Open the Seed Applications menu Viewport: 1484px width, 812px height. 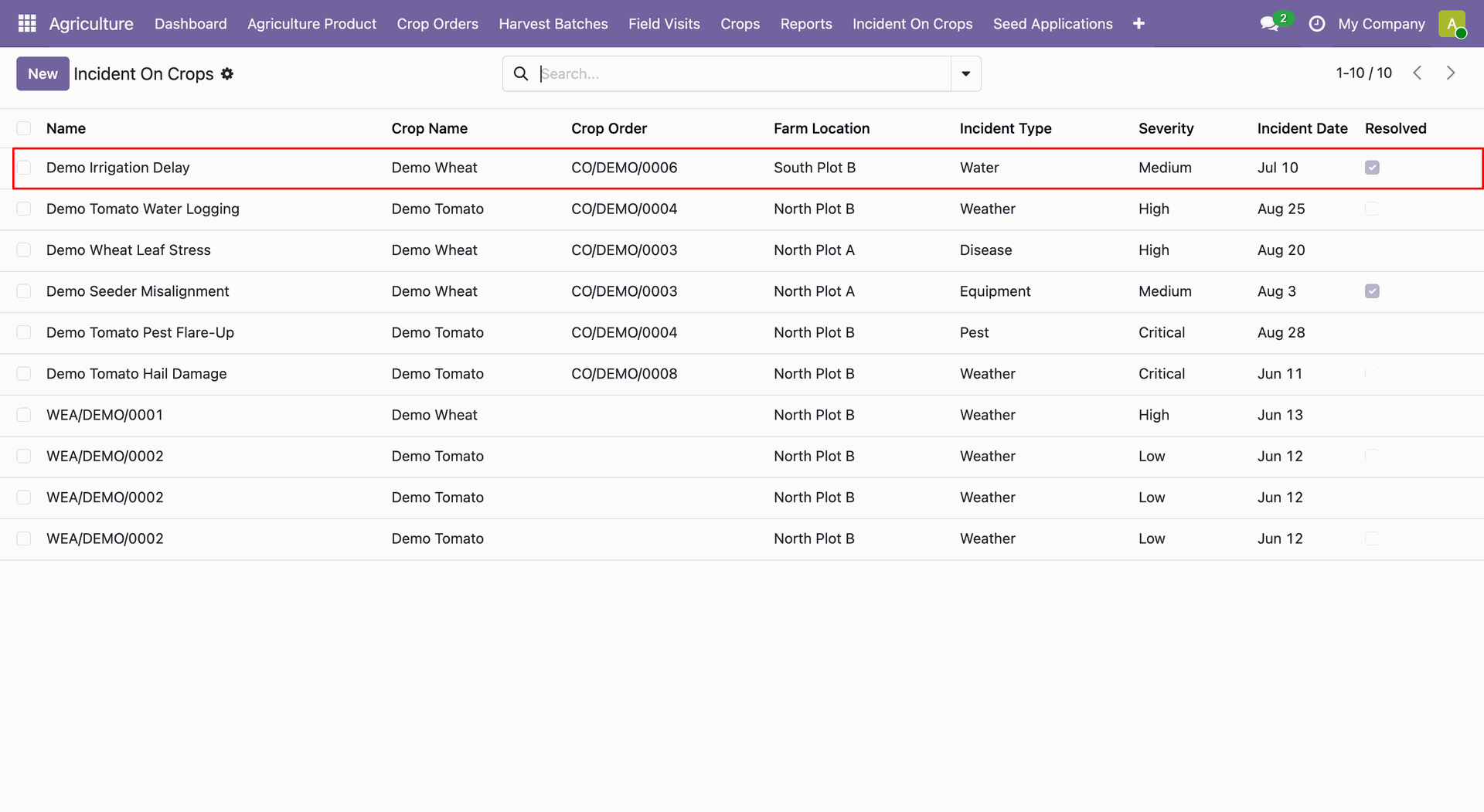tap(1053, 24)
